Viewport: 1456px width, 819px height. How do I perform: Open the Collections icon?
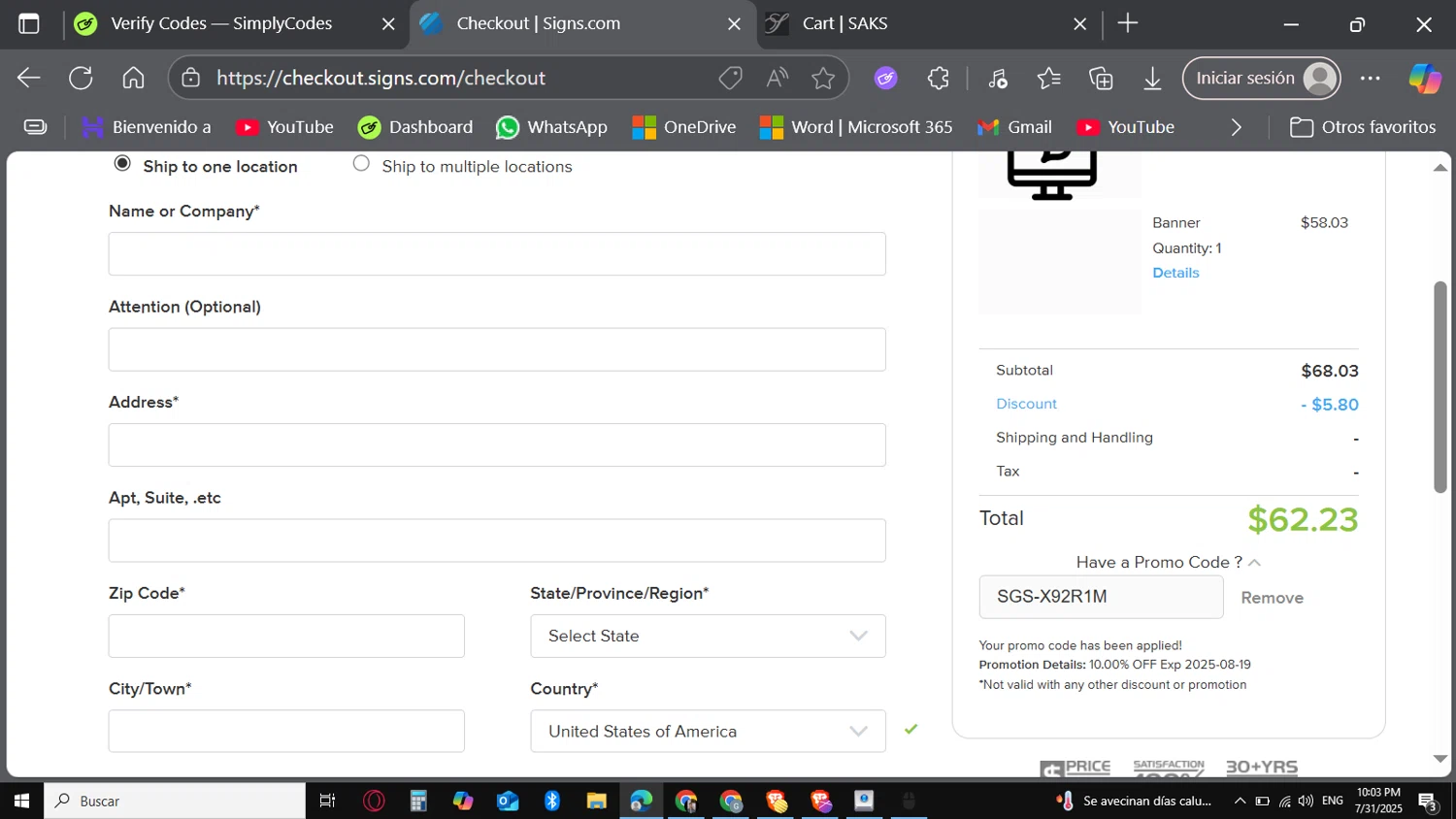1101,79
